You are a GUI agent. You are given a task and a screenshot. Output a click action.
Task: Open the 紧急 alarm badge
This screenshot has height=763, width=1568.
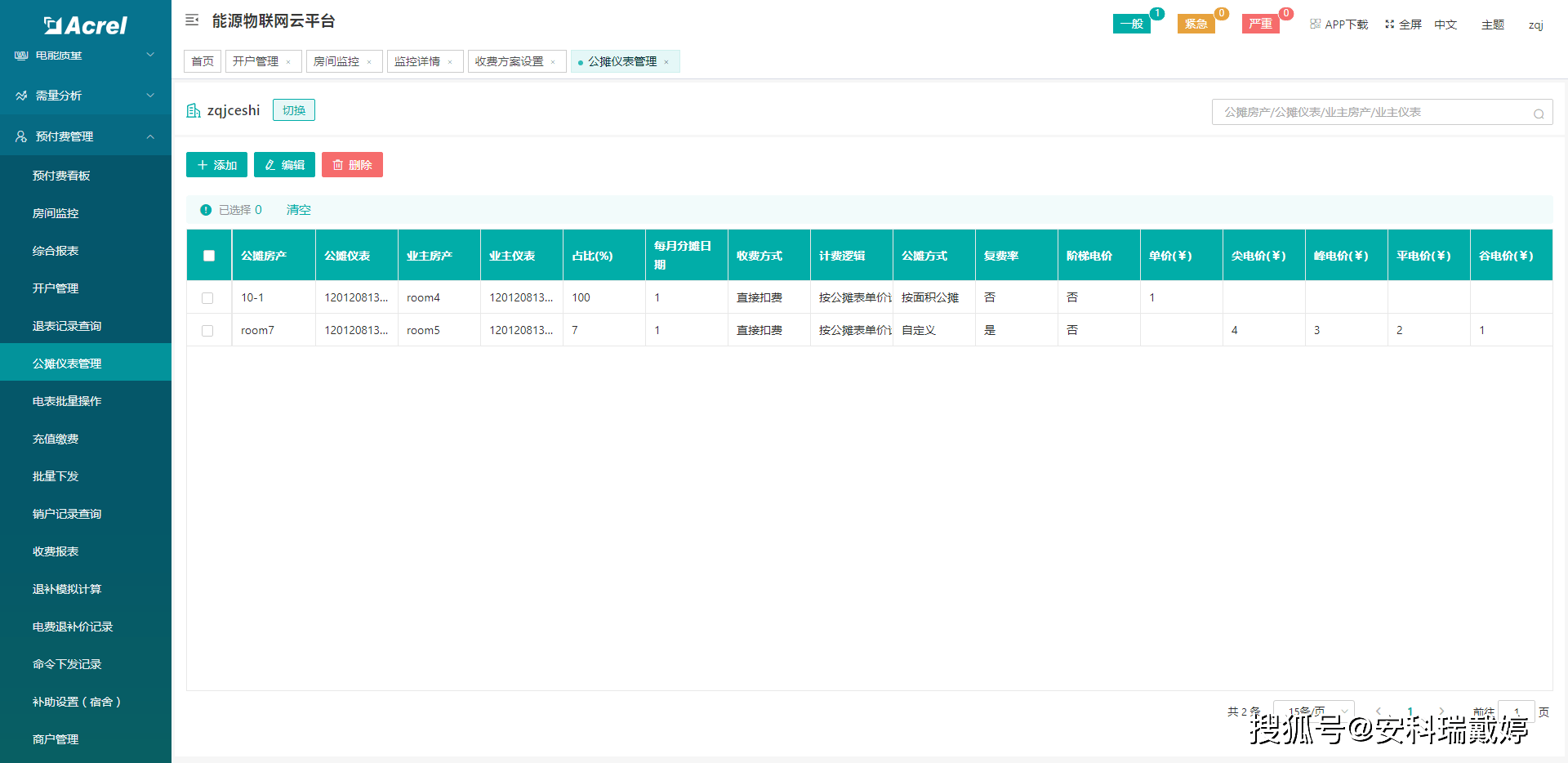click(1196, 24)
